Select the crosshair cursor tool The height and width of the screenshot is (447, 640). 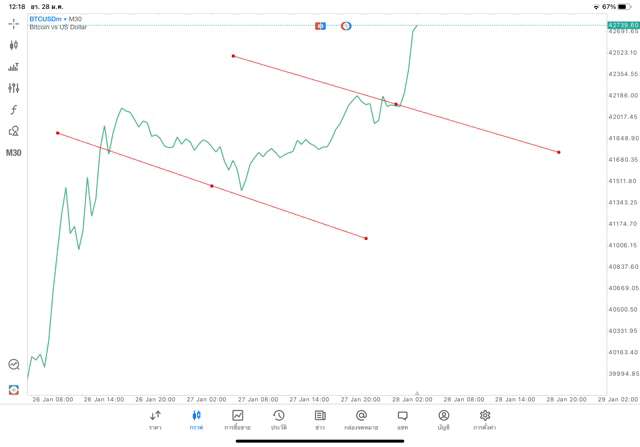tap(14, 23)
